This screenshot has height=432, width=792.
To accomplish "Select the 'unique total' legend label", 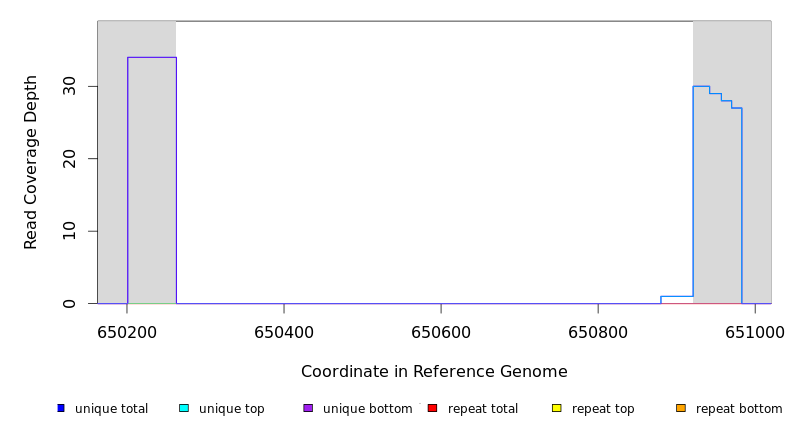I will [111, 409].
